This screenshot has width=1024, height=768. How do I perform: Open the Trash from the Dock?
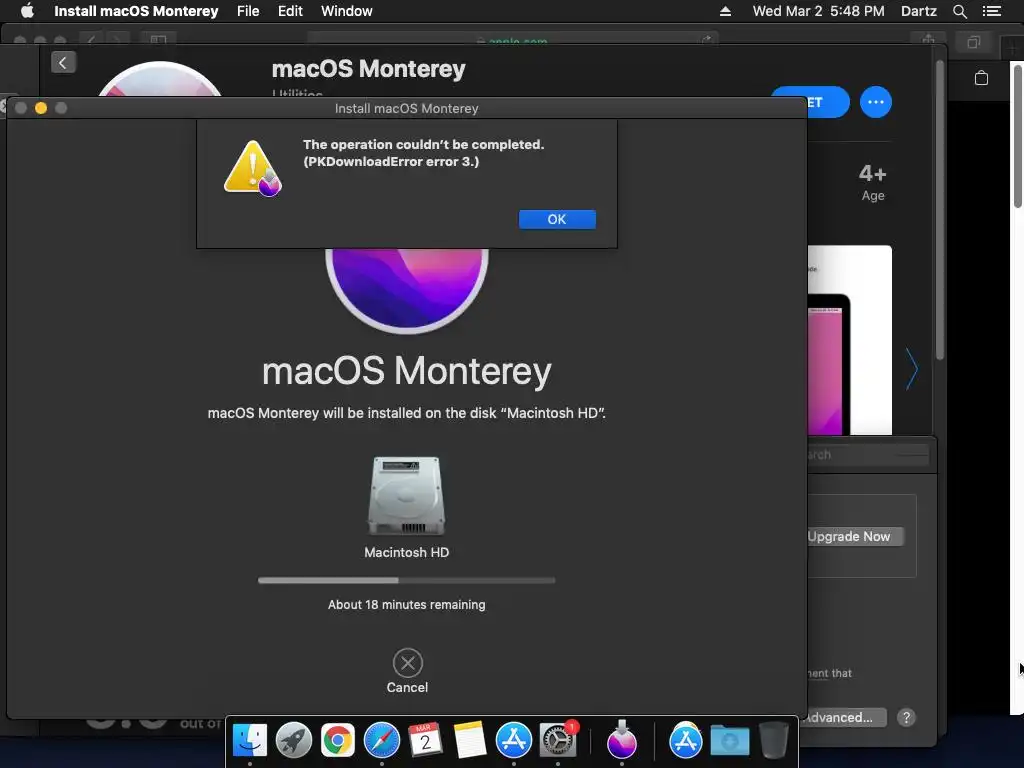click(774, 741)
